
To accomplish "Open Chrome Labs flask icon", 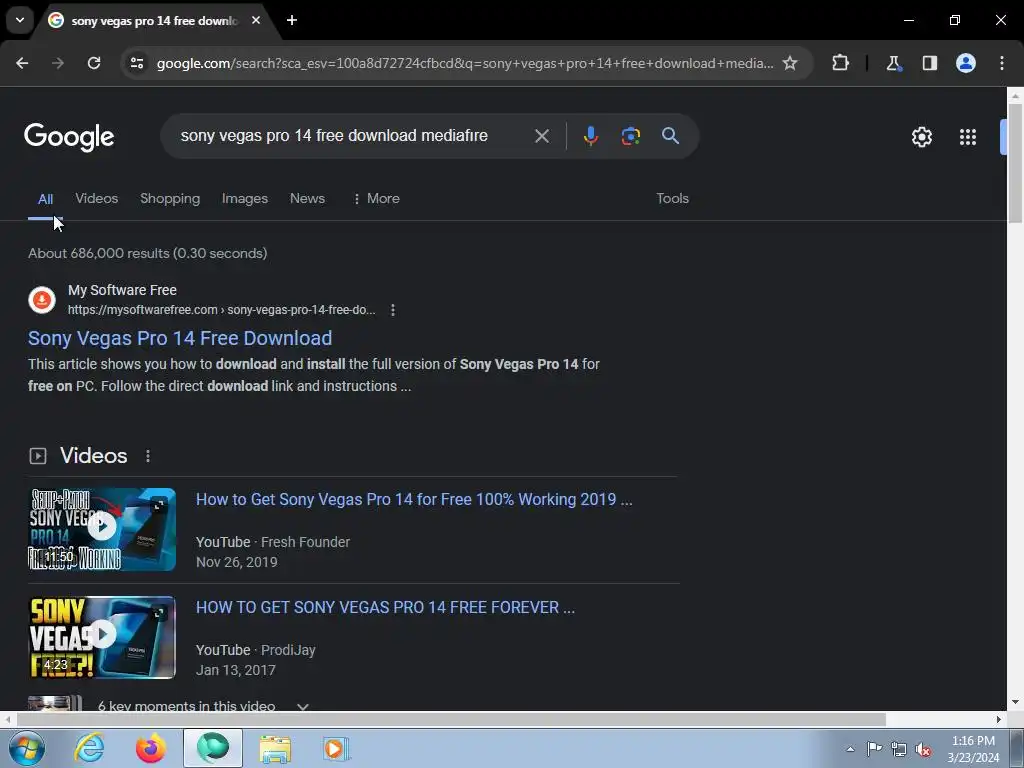I will [893, 63].
